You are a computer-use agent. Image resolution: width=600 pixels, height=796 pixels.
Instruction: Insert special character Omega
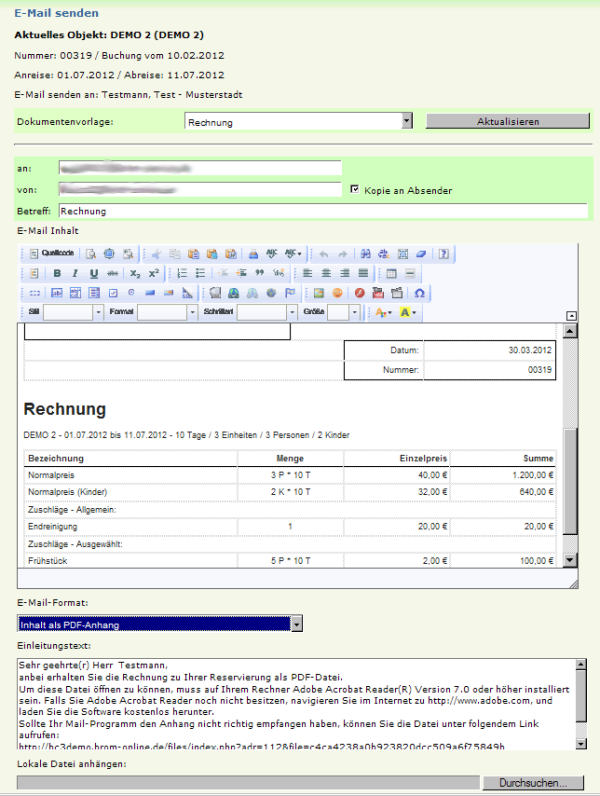point(419,293)
